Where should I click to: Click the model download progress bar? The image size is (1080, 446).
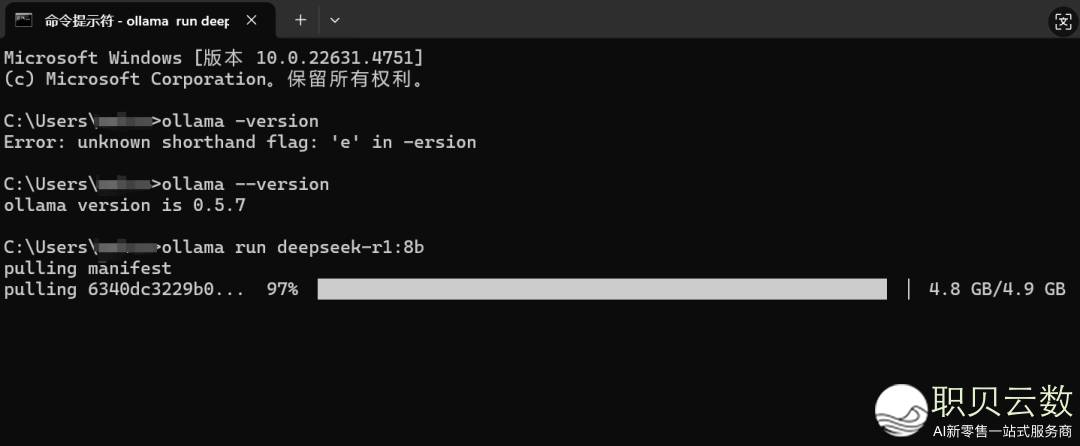[602, 289]
